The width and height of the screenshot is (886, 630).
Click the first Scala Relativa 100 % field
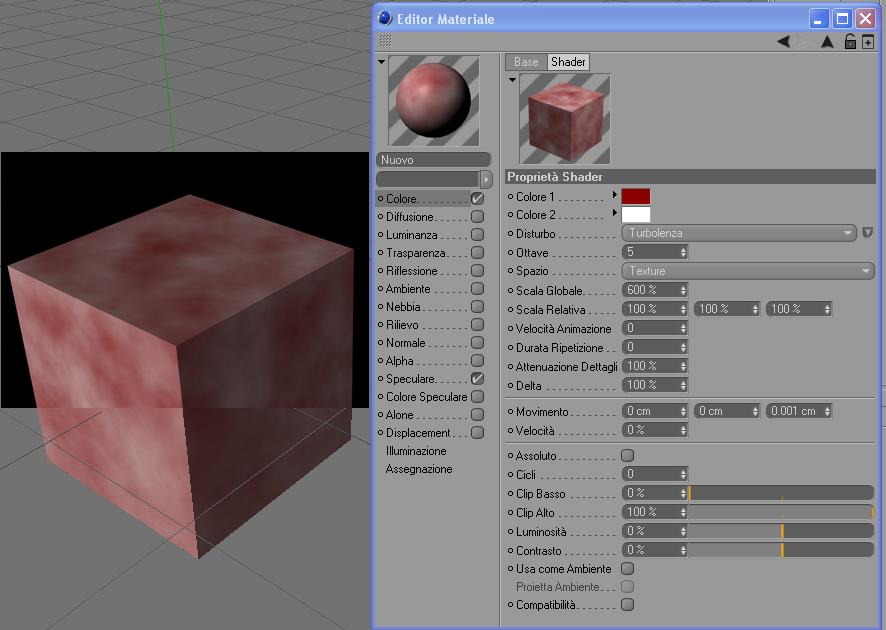tap(654, 309)
